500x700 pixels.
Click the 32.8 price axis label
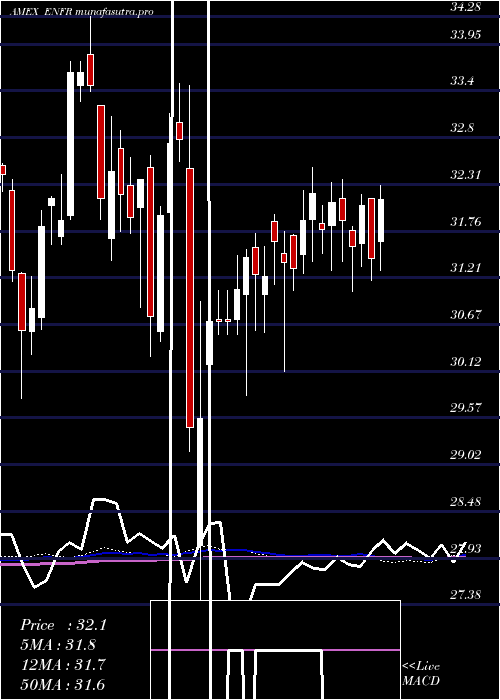tap(462, 128)
